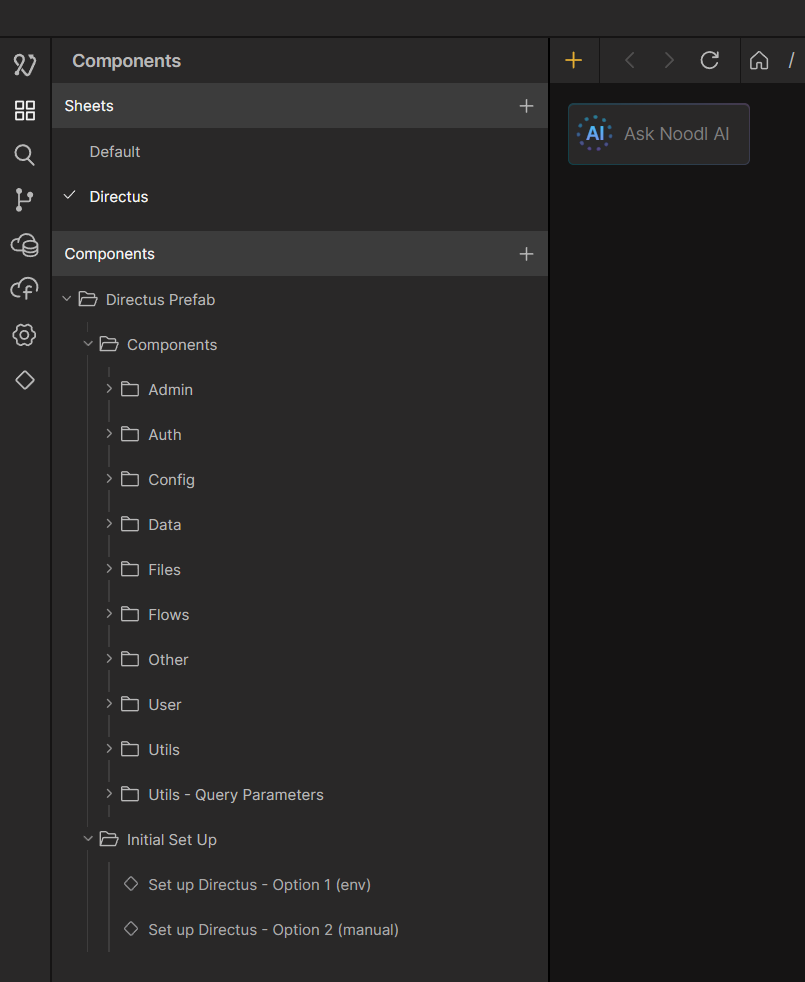Select the Auth folder label
805x982 pixels.
point(165,435)
